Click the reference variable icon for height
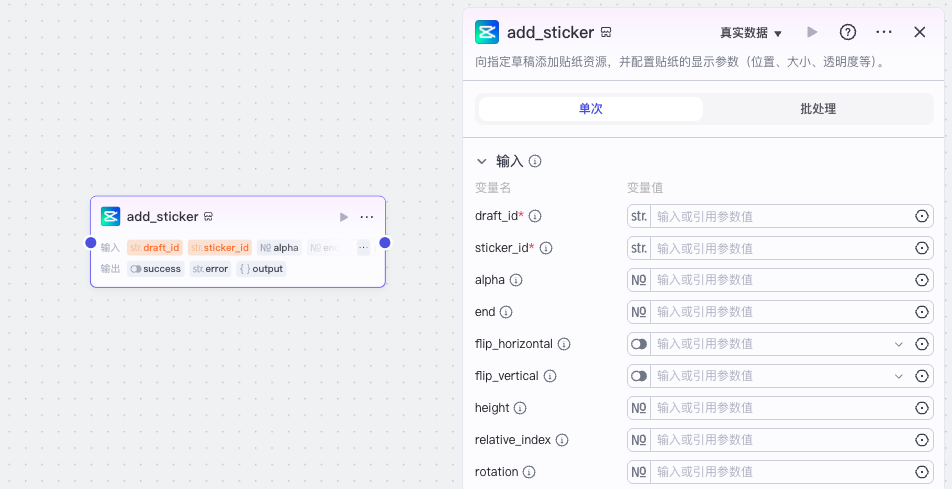The width and height of the screenshot is (952, 489). 922,408
